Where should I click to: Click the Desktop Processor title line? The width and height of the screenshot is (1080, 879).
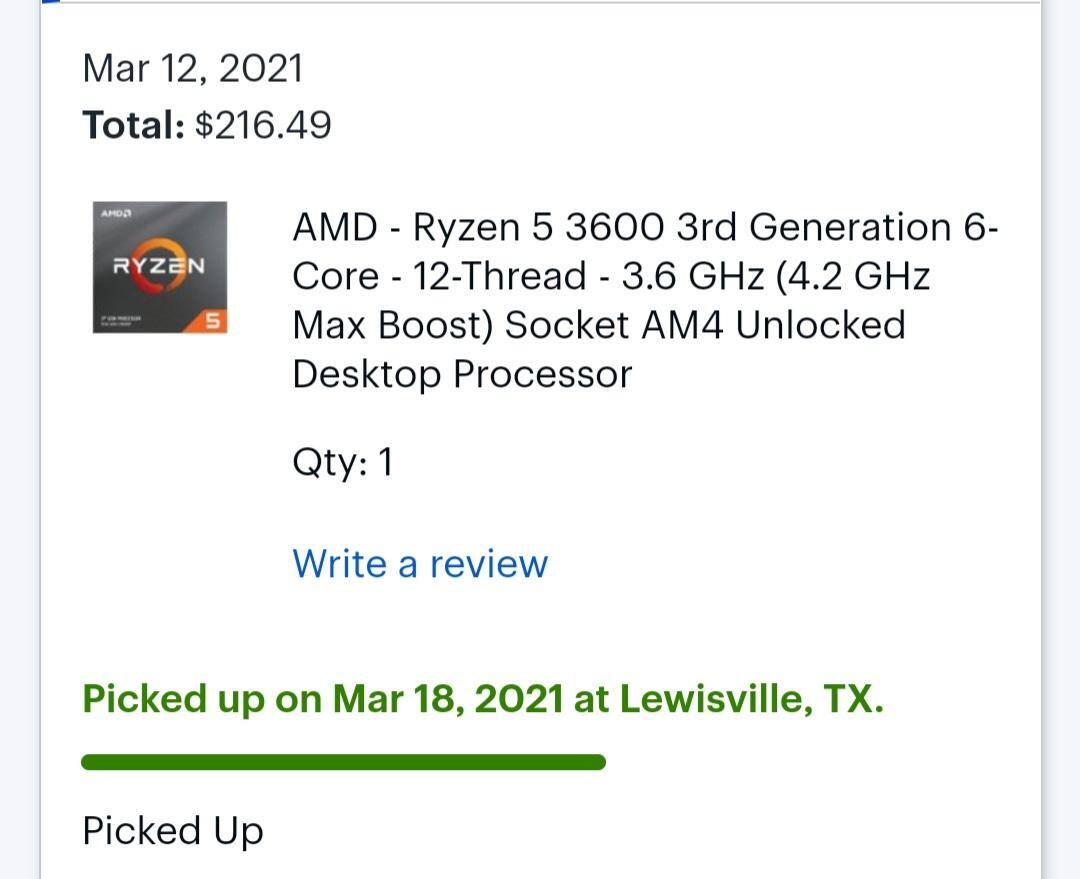(462, 375)
